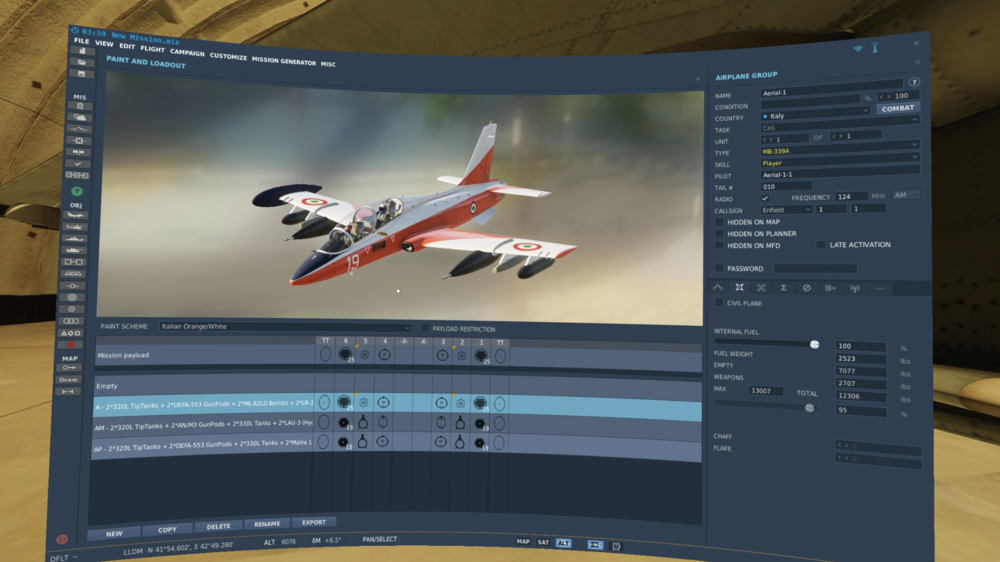Enable HIDDEN ON MAP checkbox
This screenshot has height=562, width=1000.
pos(719,222)
